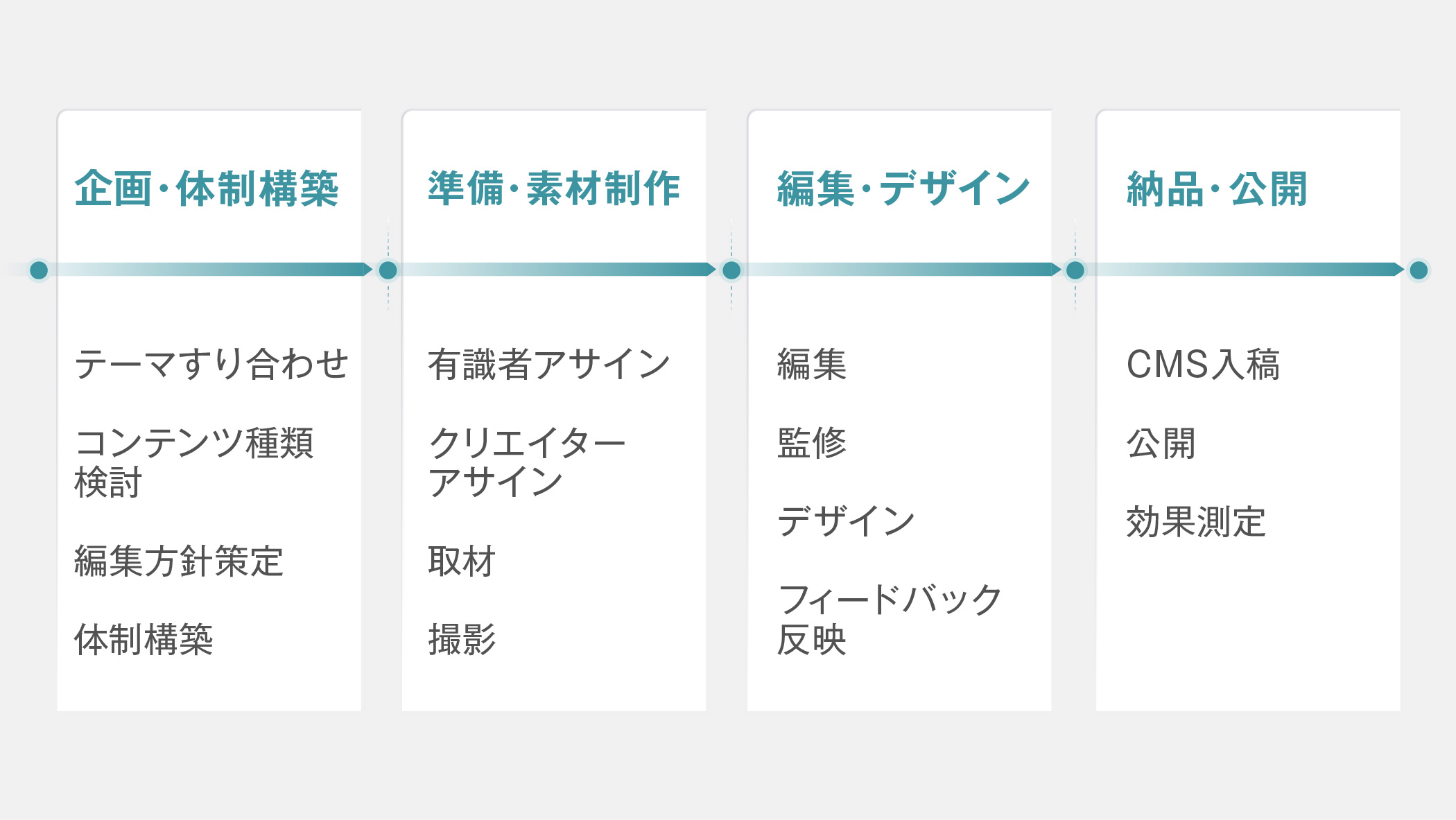Select the フィードバック反映 item
The image size is (1456, 820).
click(890, 620)
